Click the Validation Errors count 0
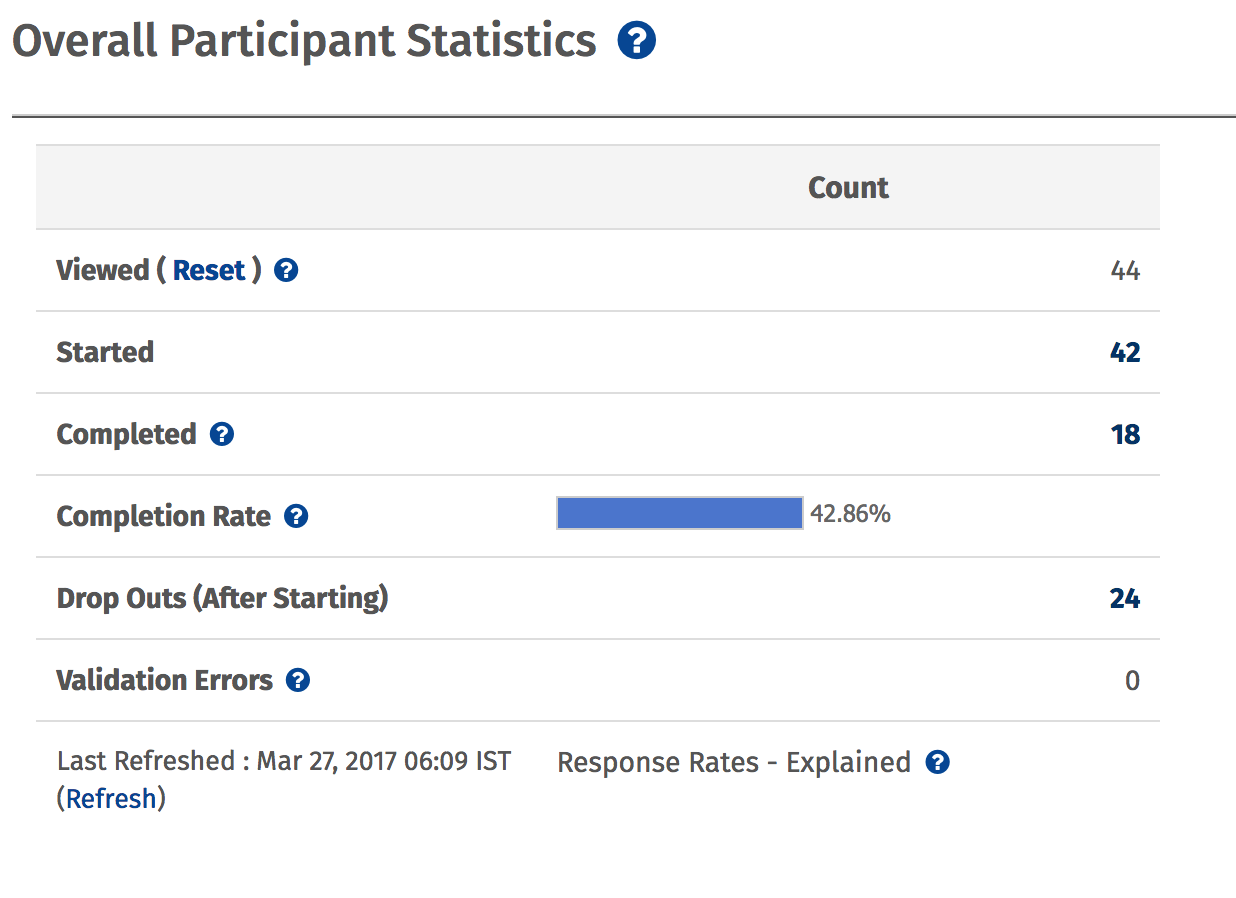This screenshot has height=898, width=1236. point(1132,680)
